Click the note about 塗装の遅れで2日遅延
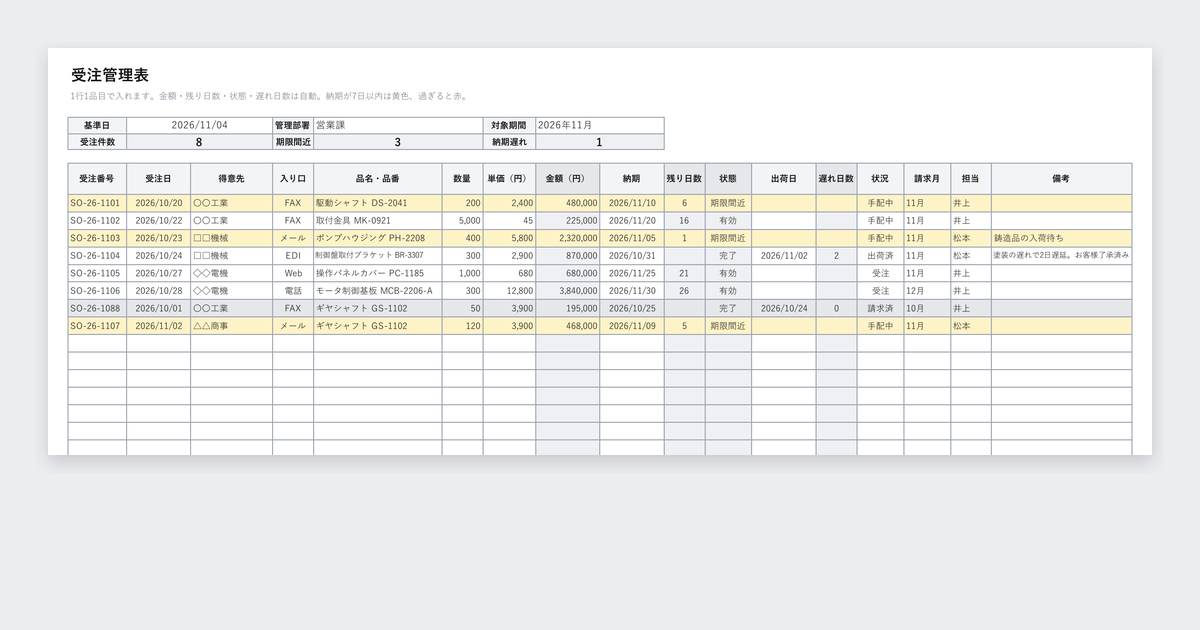This screenshot has width=1200, height=630. point(1061,256)
